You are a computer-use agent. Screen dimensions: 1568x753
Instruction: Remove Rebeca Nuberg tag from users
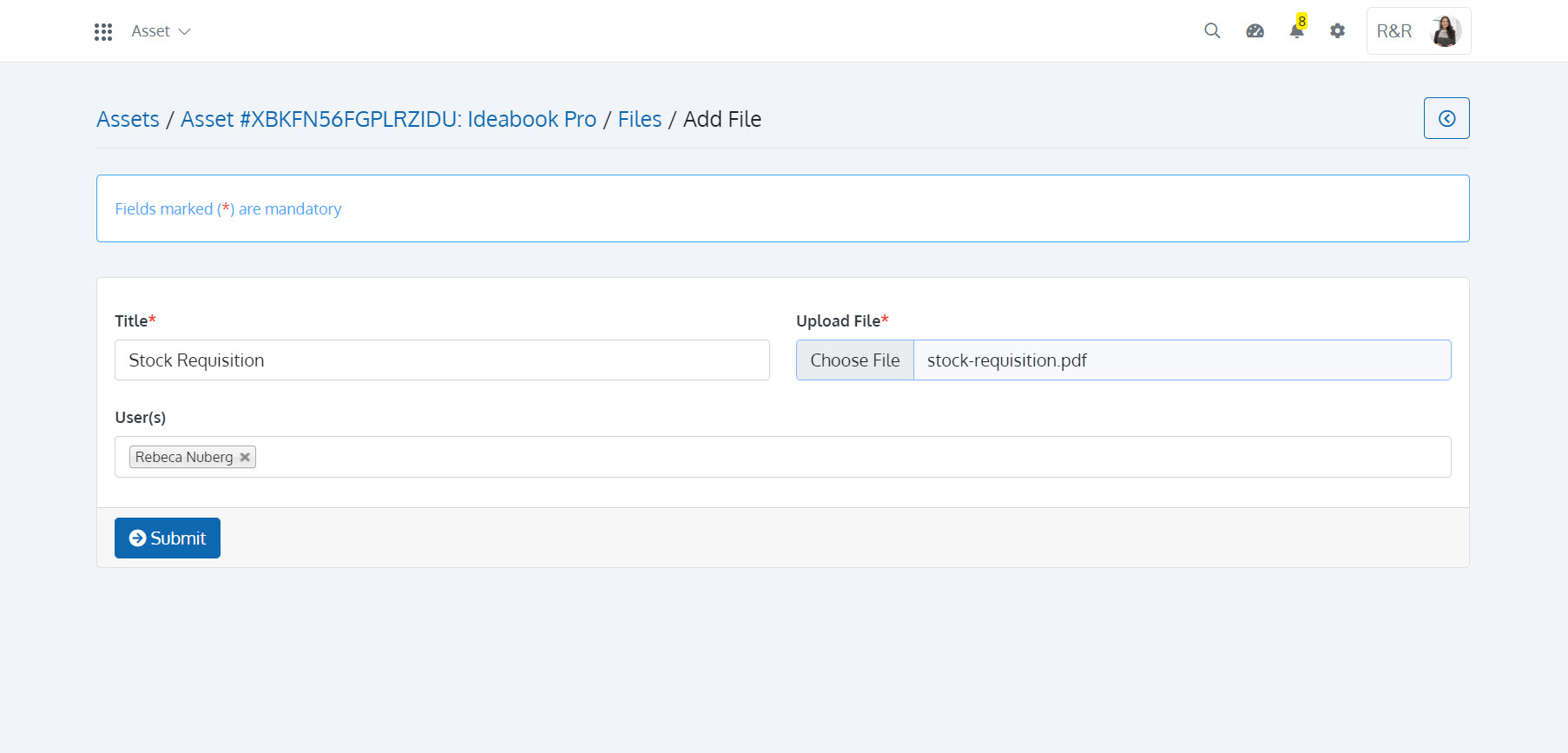point(245,457)
